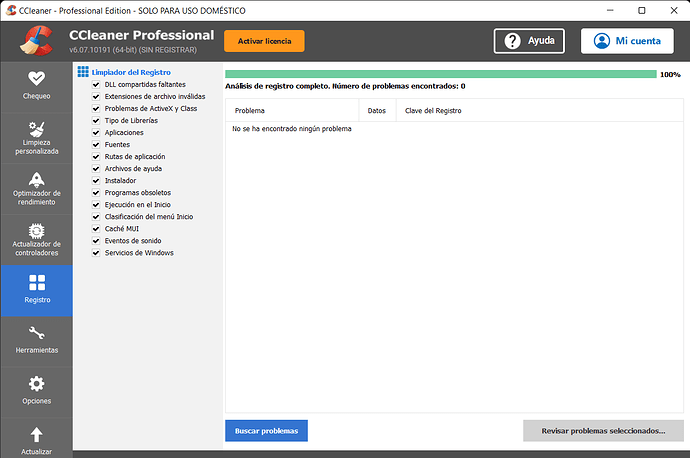Click the analysis complete status text
The height and width of the screenshot is (458, 690).
tap(345, 86)
